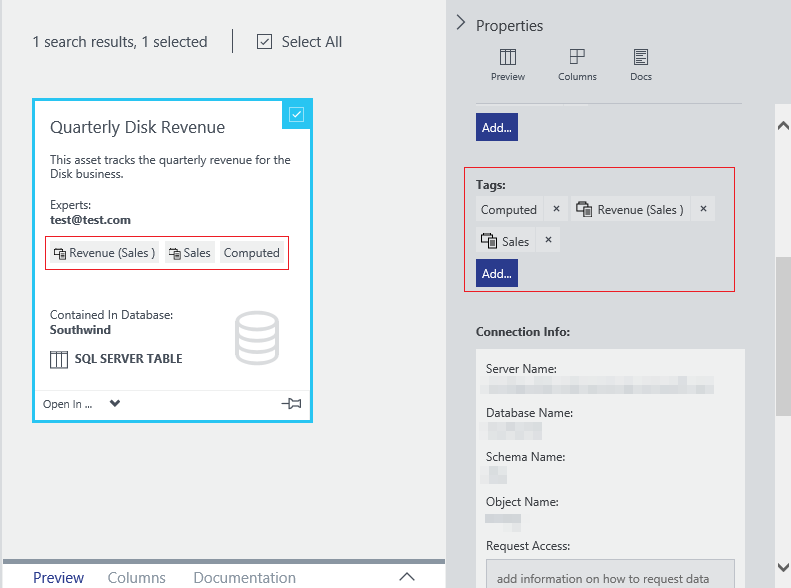
Task: Click the Computed tag label in Properties
Action: pyautogui.click(x=508, y=209)
